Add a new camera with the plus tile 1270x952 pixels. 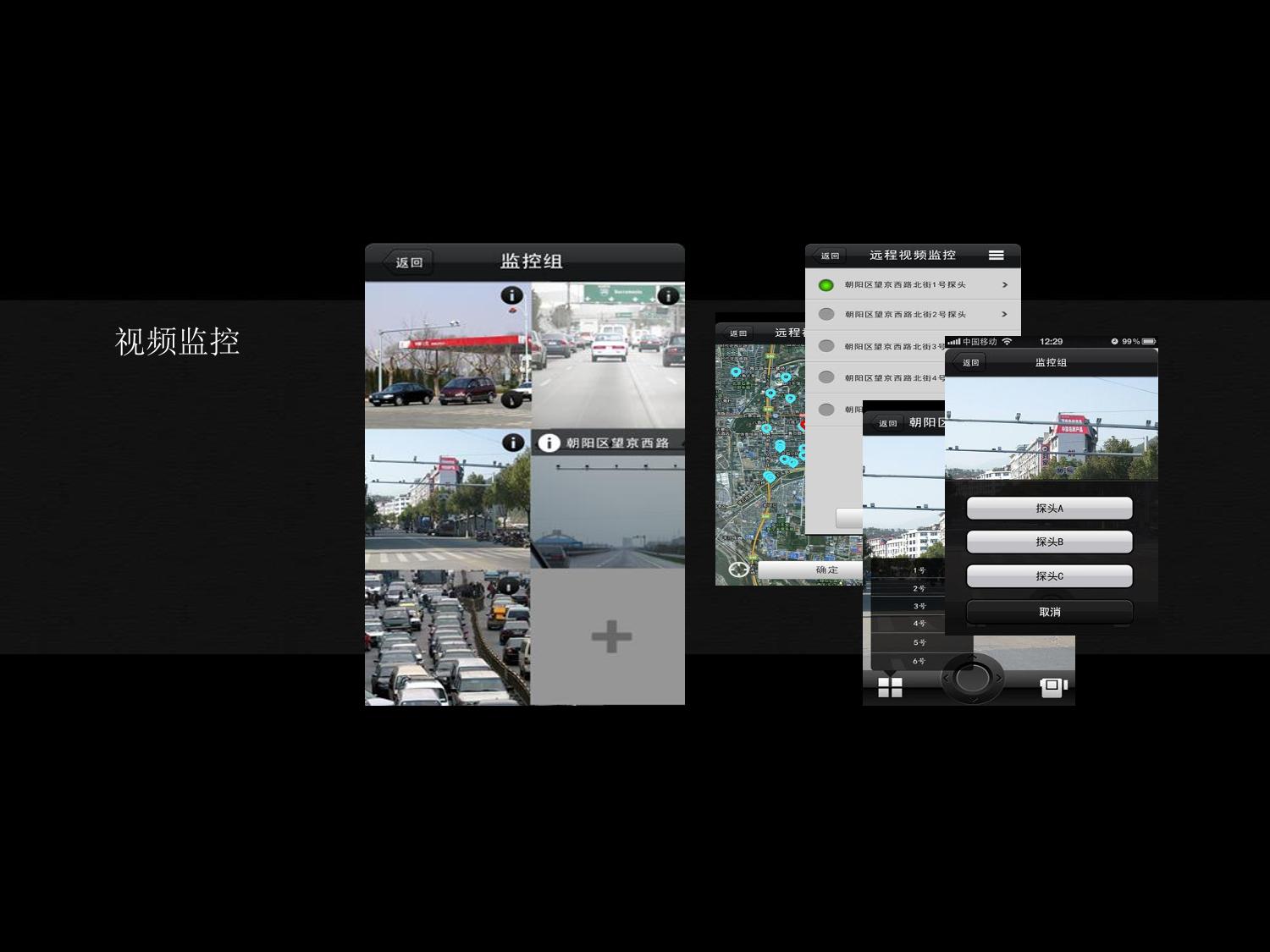click(x=611, y=636)
